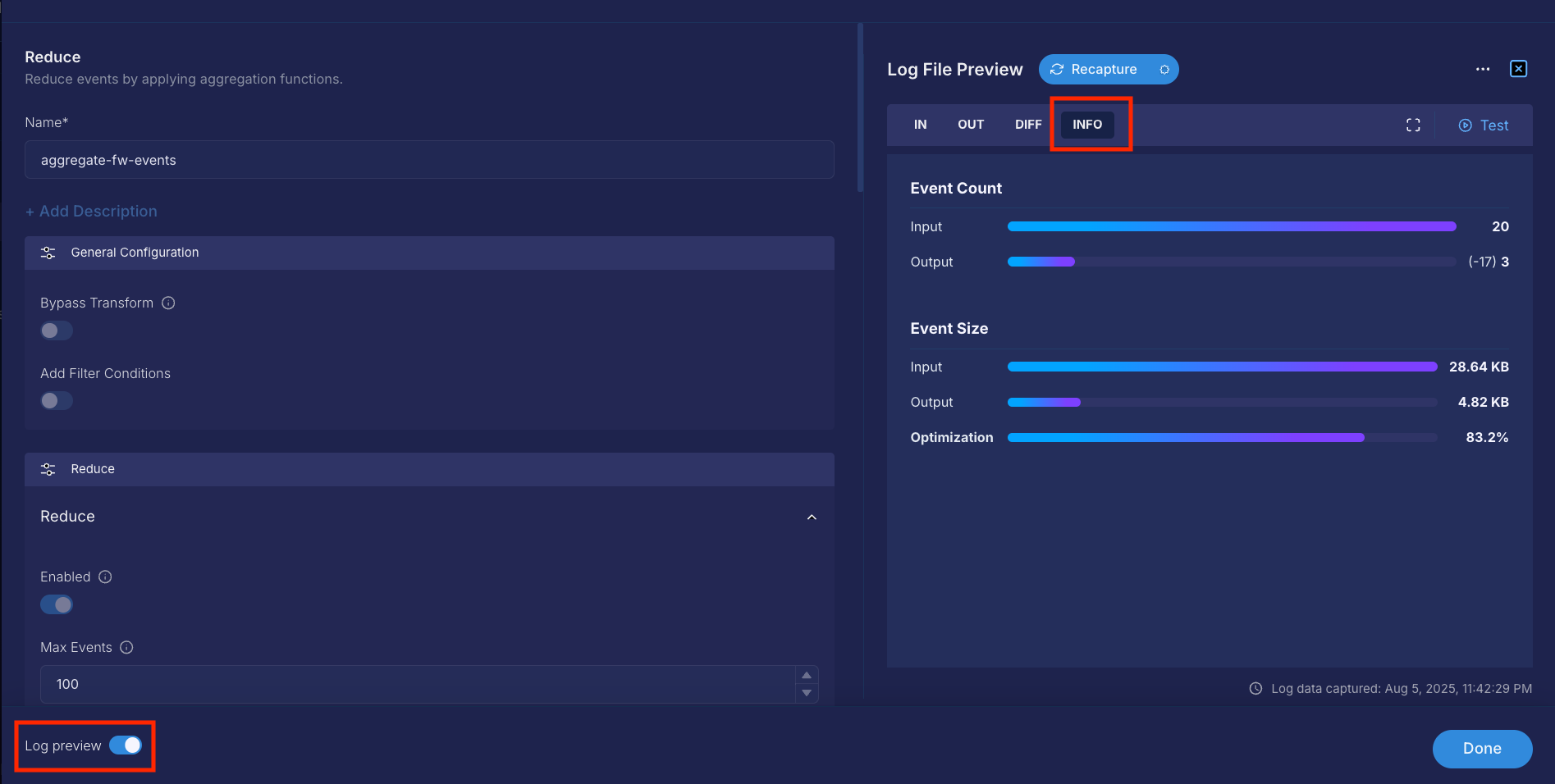This screenshot has width=1555, height=784.
Task: Decrease Max Events with down arrow
Action: coord(807,693)
